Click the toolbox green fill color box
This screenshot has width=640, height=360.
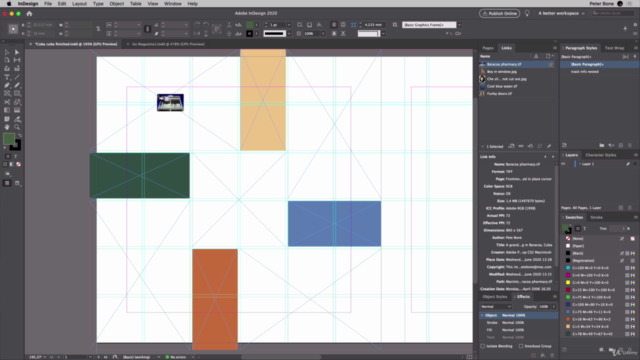click(x=9, y=139)
